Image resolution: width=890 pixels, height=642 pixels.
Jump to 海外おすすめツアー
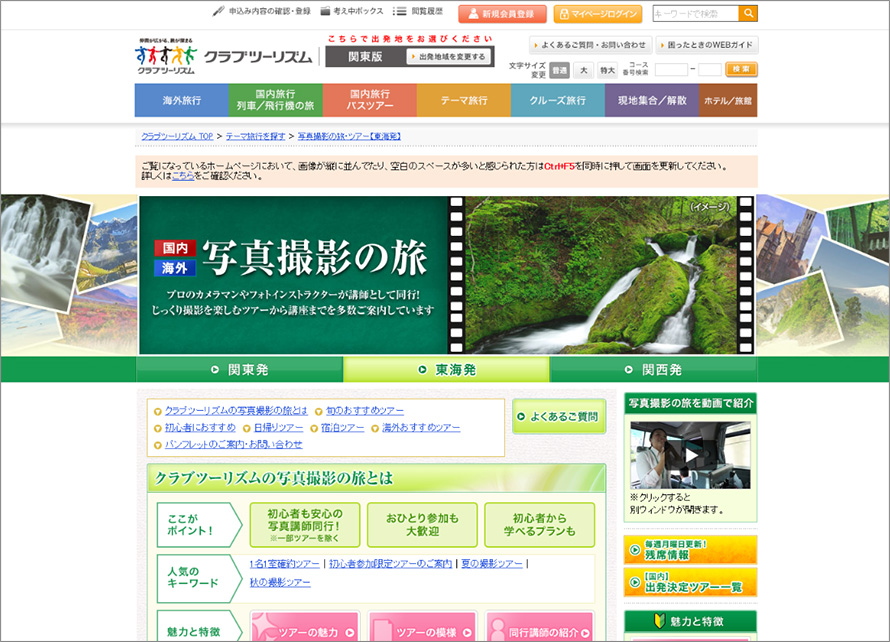[421, 427]
